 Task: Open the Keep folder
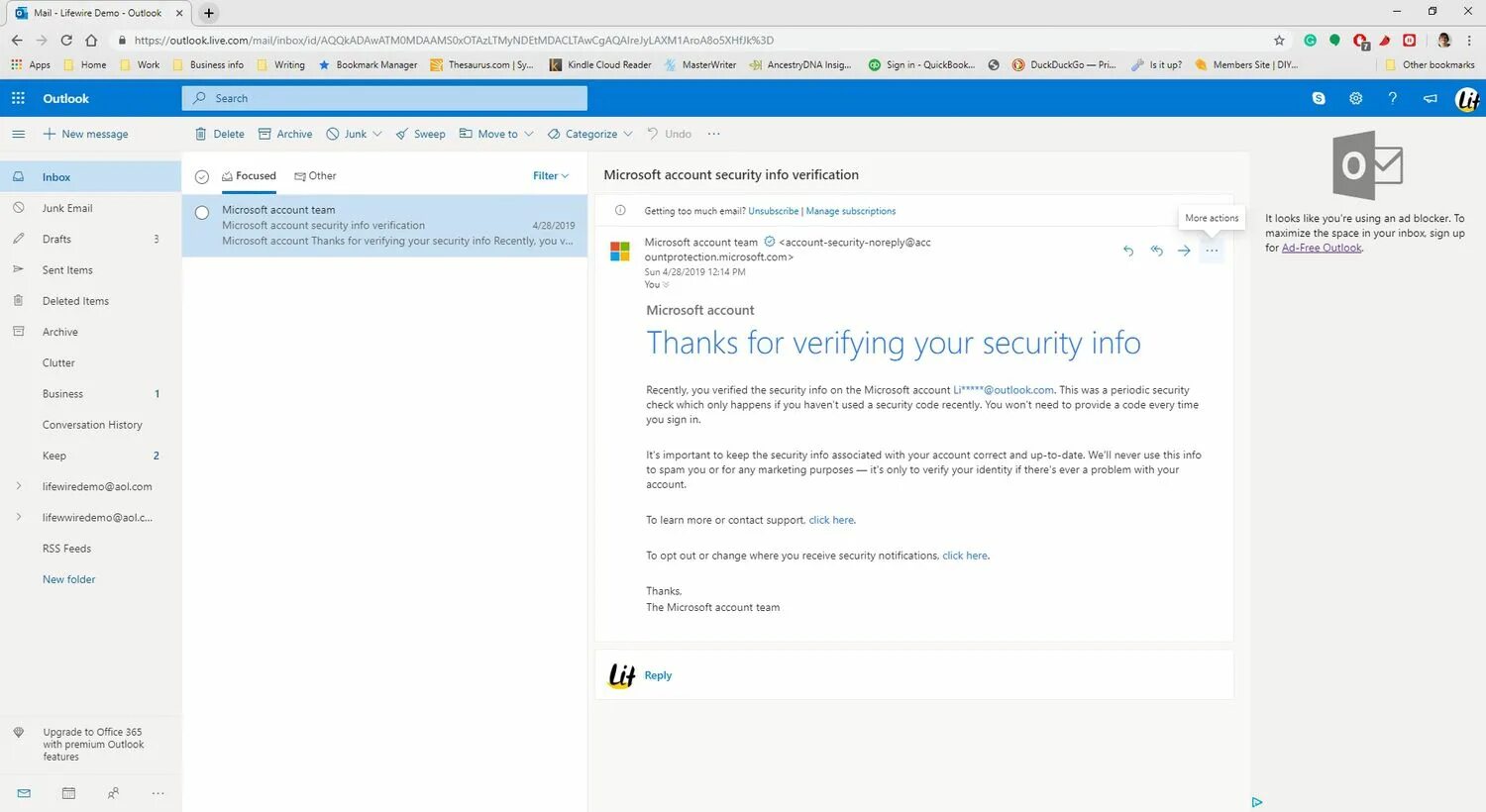90,456
